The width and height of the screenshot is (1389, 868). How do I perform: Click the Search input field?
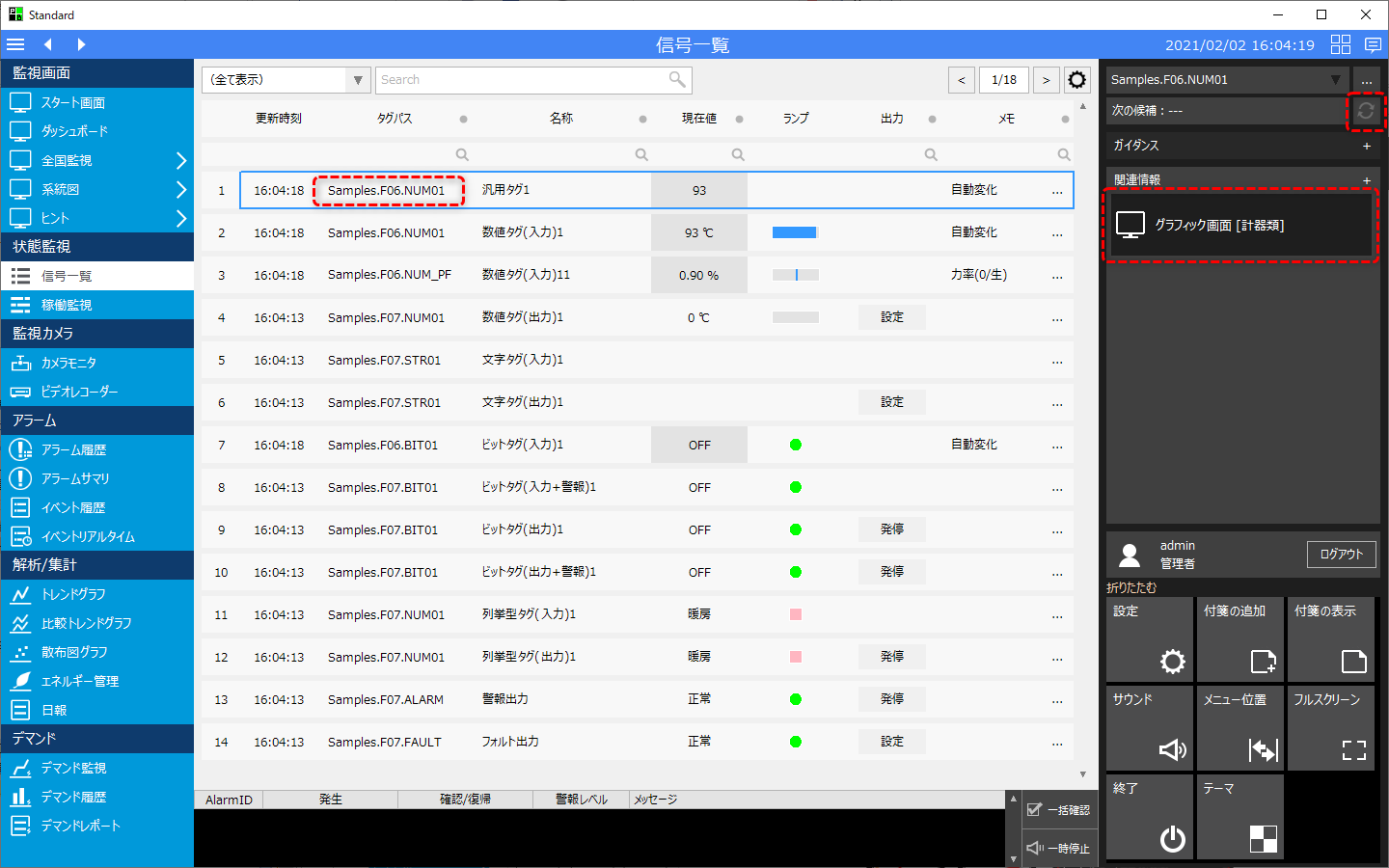(x=521, y=80)
